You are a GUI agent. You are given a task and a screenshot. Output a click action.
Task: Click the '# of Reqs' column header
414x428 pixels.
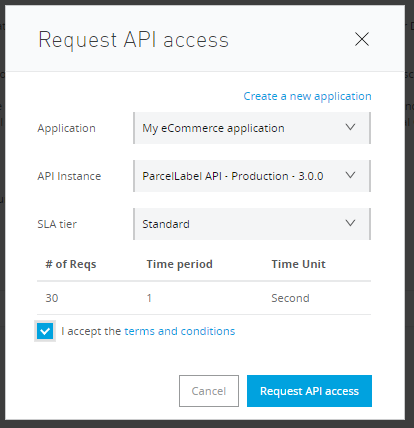tap(71, 264)
